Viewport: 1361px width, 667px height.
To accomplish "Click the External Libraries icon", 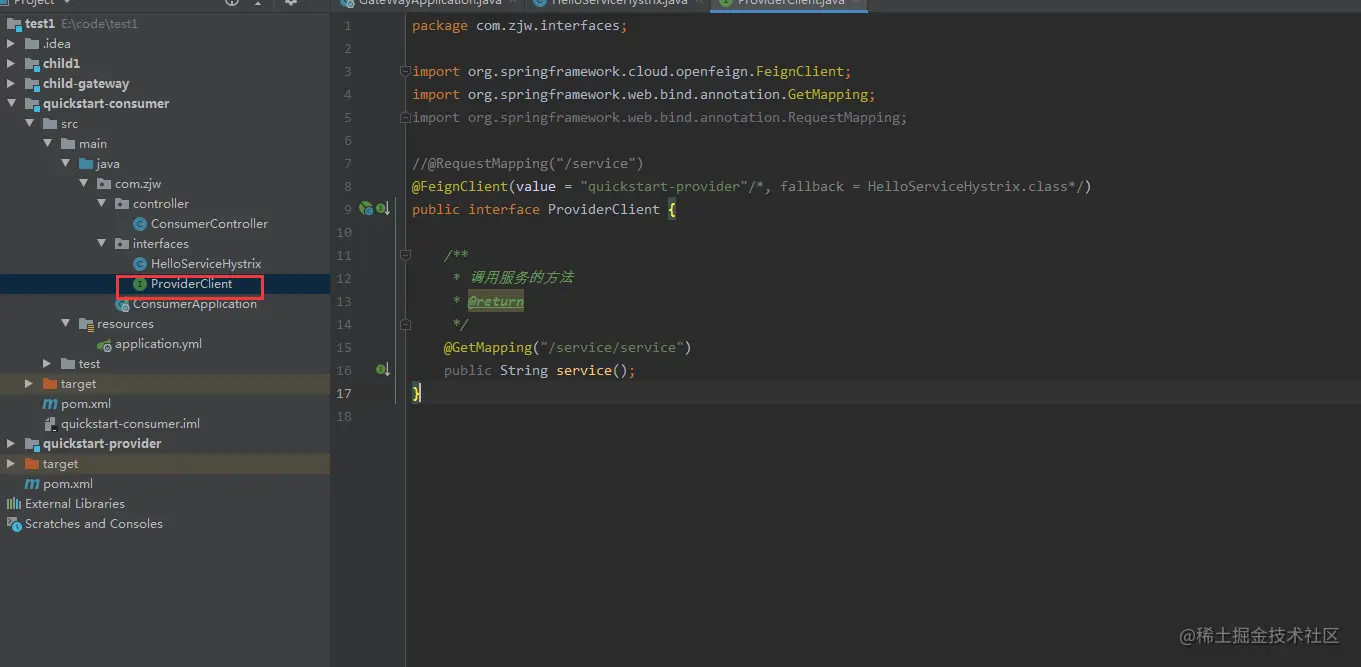I will tap(14, 504).
